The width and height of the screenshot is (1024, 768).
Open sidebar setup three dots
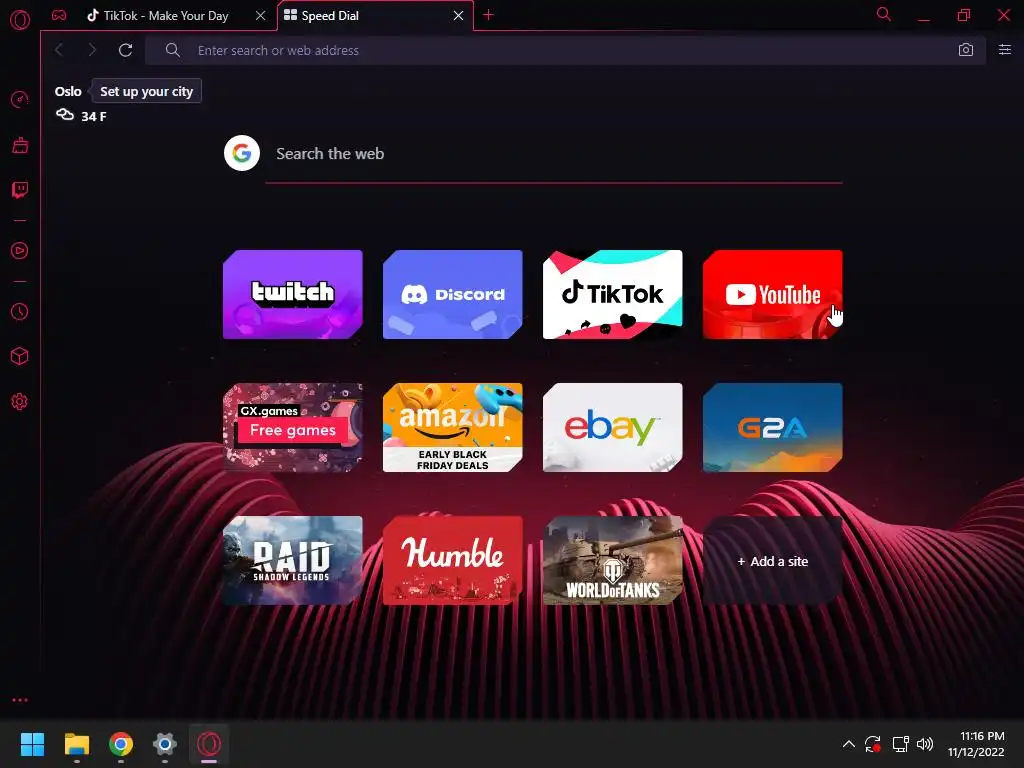[20, 700]
